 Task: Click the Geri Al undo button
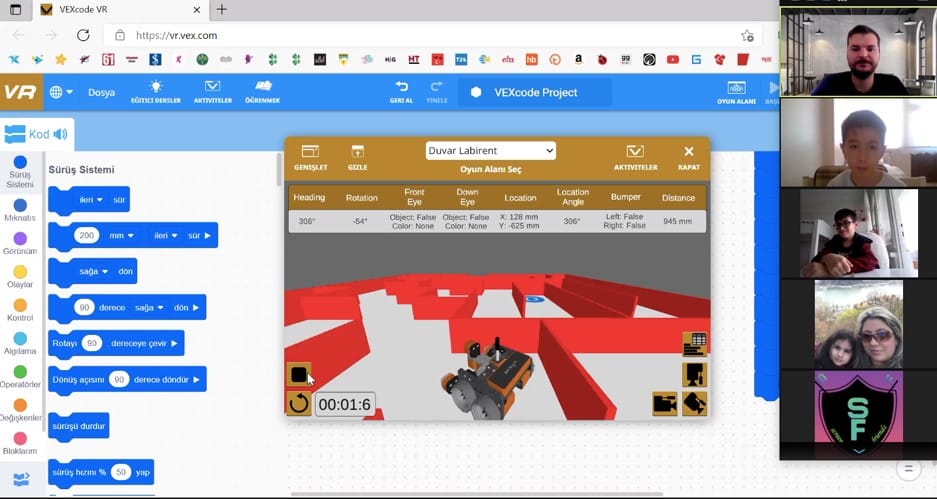[402, 92]
